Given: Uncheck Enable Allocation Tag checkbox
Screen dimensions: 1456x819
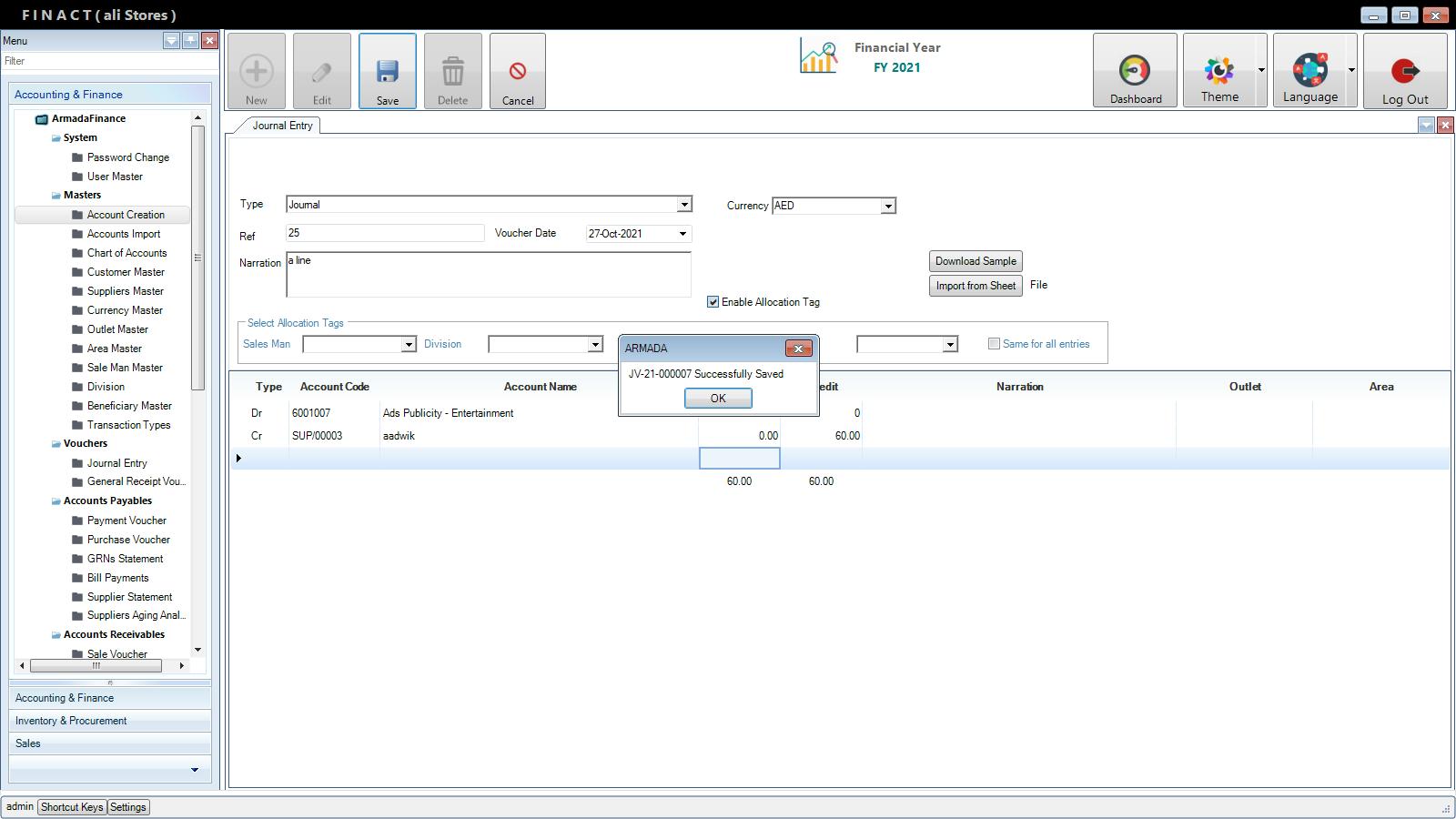Looking at the screenshot, I should pos(713,302).
